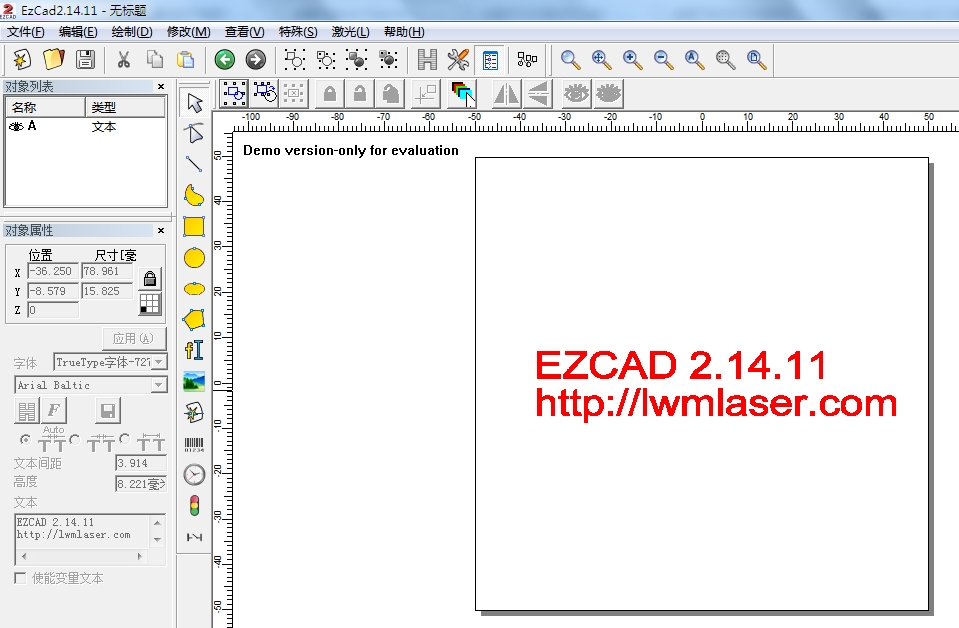Viewport: 959px width, 628px height.
Task: Open the 激光(L) menu
Action: coord(350,32)
